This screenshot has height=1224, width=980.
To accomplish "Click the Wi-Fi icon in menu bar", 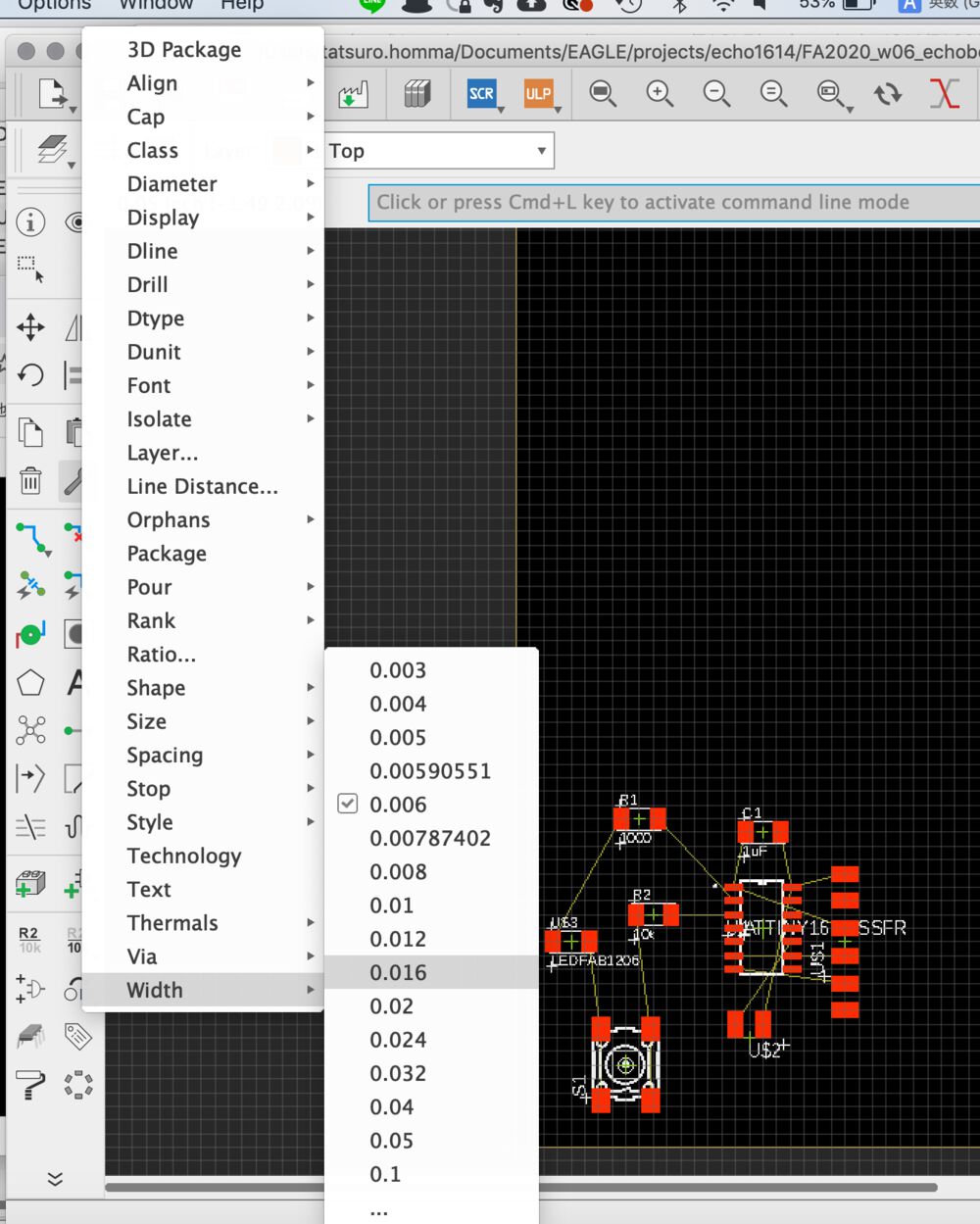I will 723,5.
